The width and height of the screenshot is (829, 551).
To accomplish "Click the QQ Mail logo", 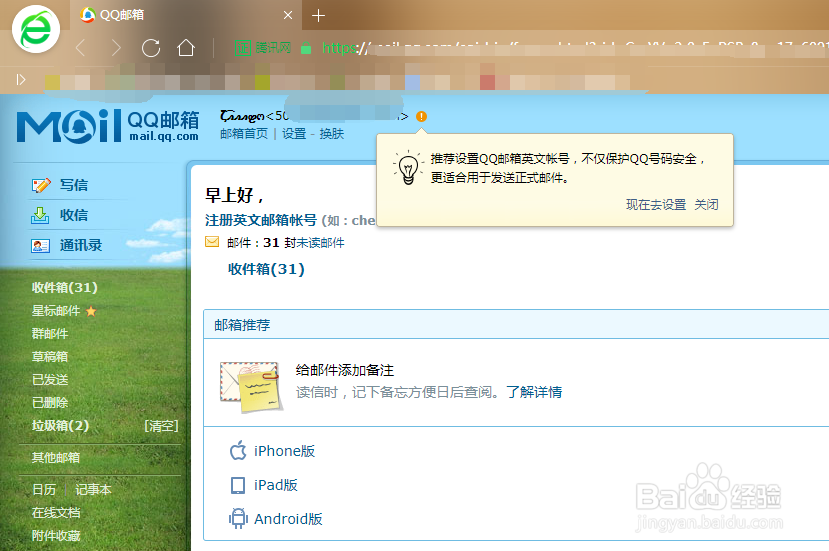I will coord(108,126).
